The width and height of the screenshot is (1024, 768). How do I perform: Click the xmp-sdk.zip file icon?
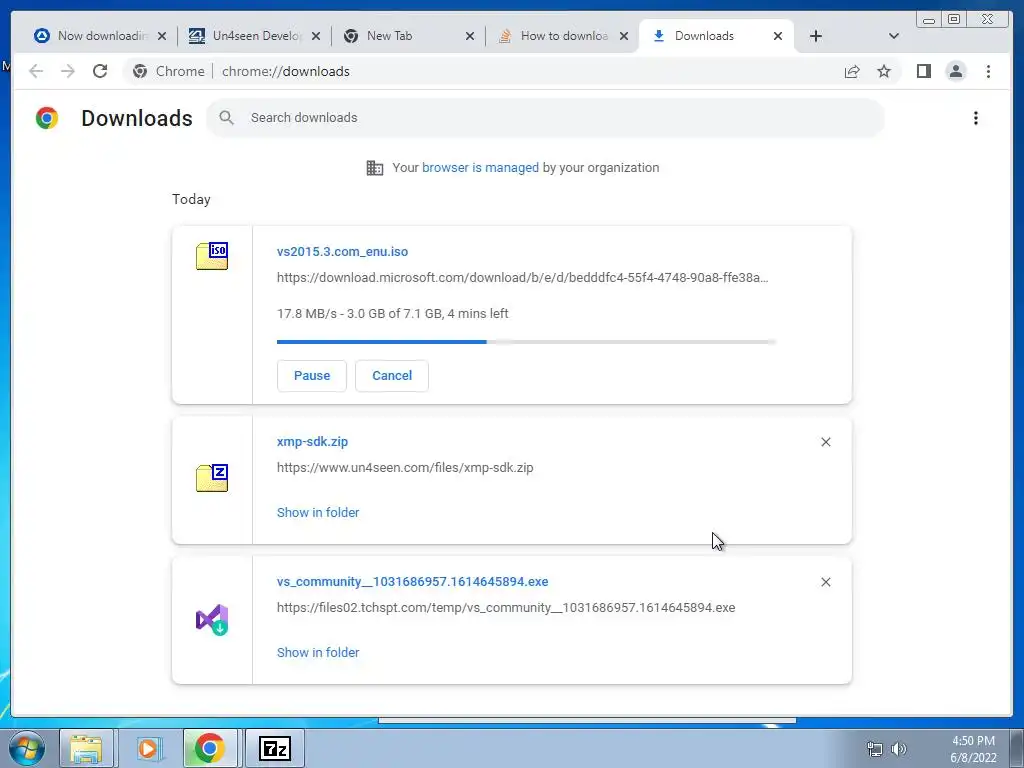[212, 477]
